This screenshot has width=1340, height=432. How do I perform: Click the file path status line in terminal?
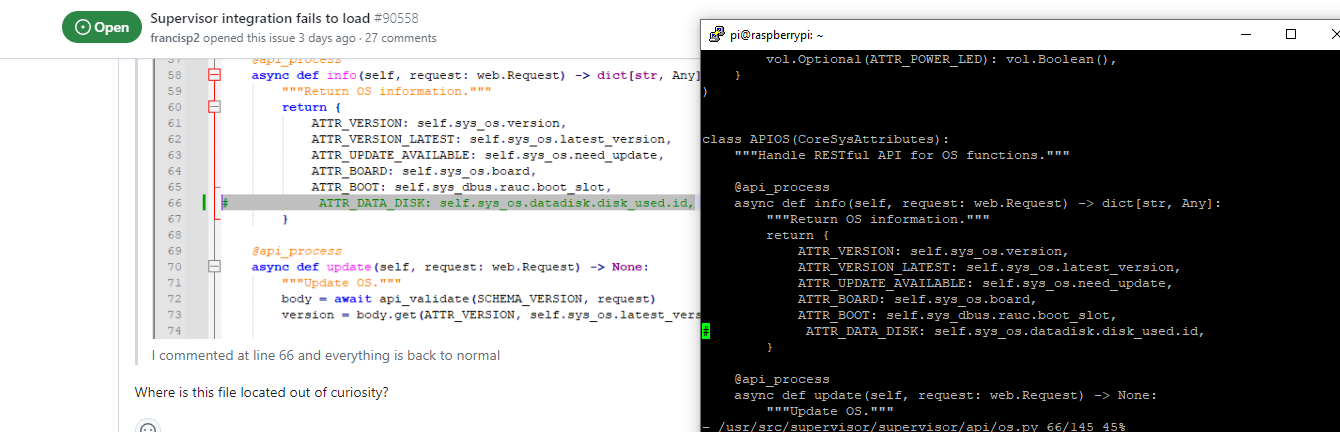coord(913,427)
